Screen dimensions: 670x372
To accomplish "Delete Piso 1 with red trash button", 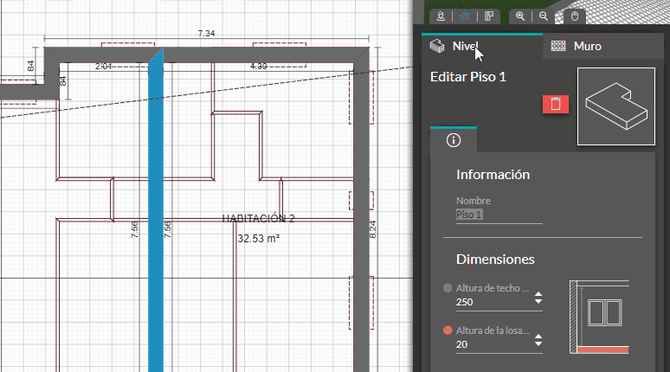I will (555, 104).
